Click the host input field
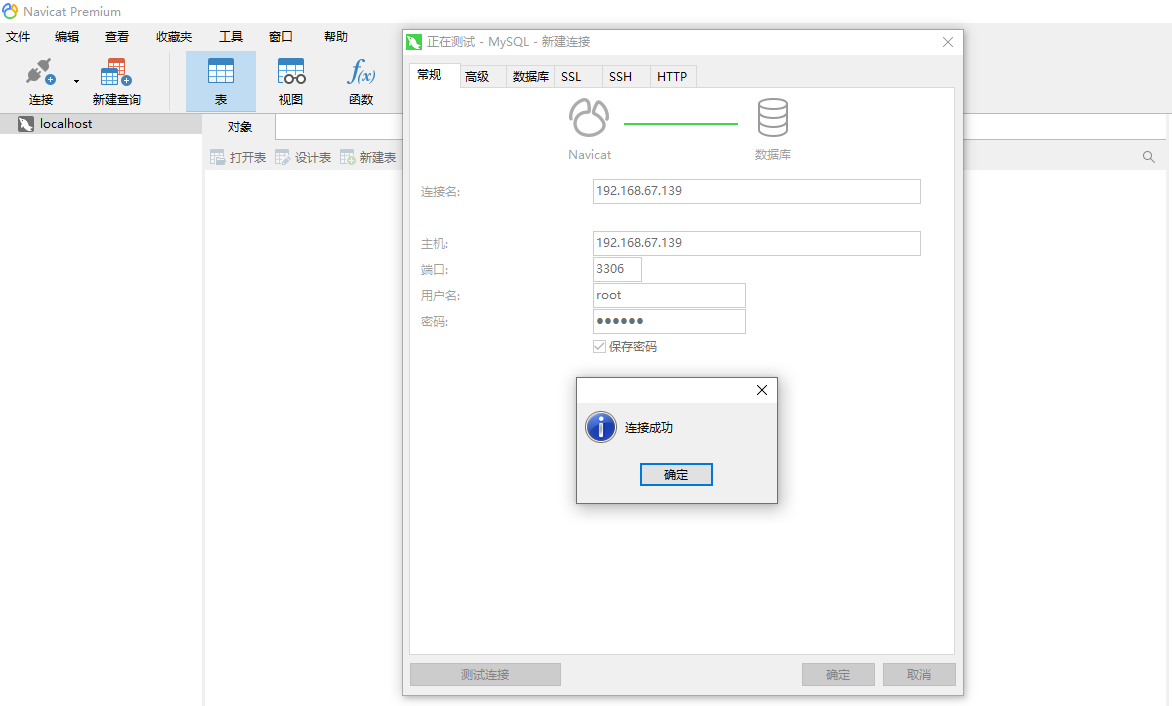 pos(756,244)
